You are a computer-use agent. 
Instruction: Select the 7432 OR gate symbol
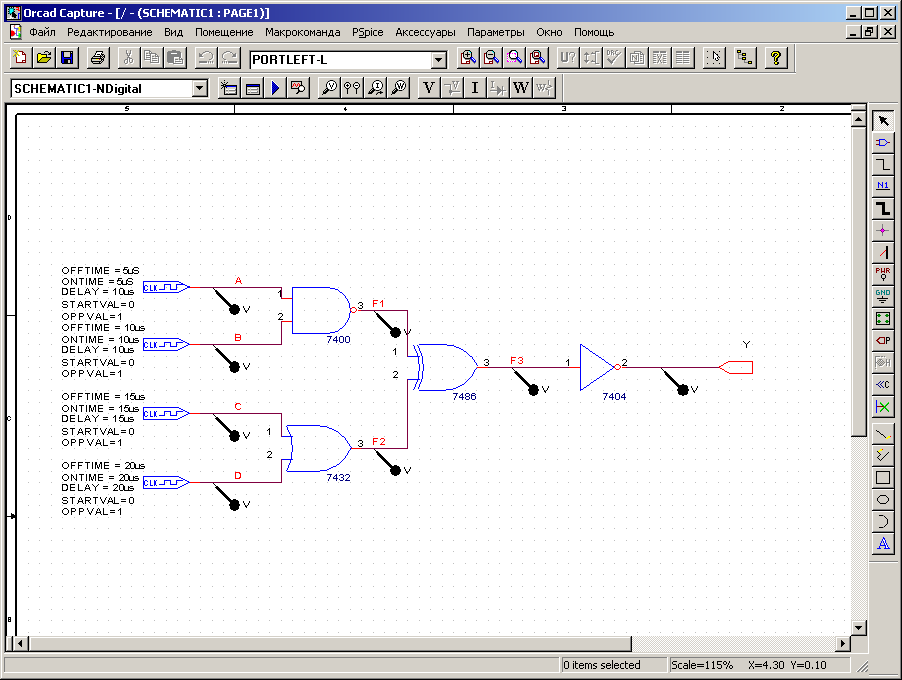(x=318, y=448)
